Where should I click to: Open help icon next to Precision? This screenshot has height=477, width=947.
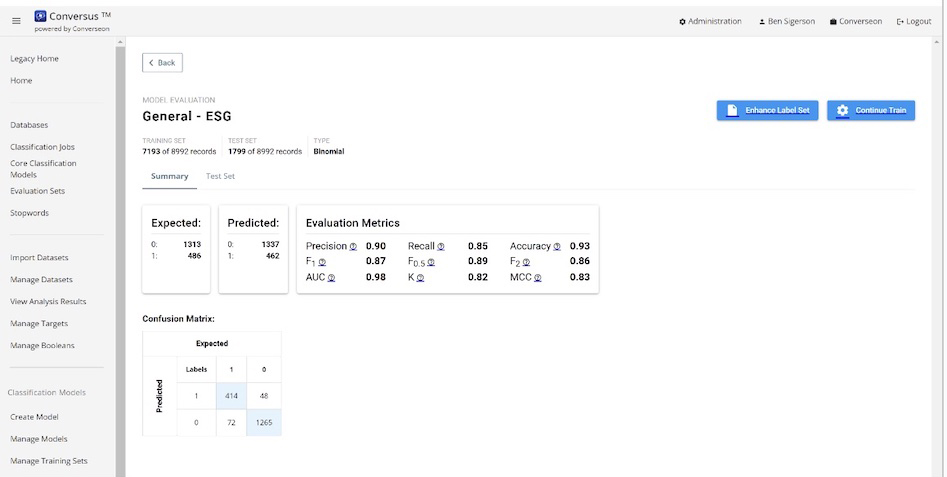tap(353, 246)
